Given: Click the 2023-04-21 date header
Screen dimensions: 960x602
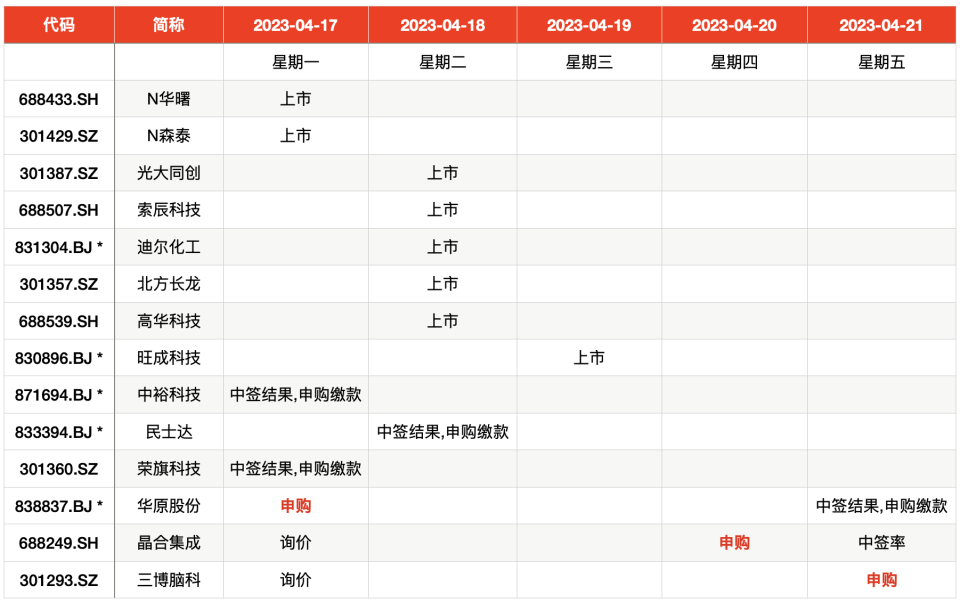Looking at the screenshot, I should 881,25.
